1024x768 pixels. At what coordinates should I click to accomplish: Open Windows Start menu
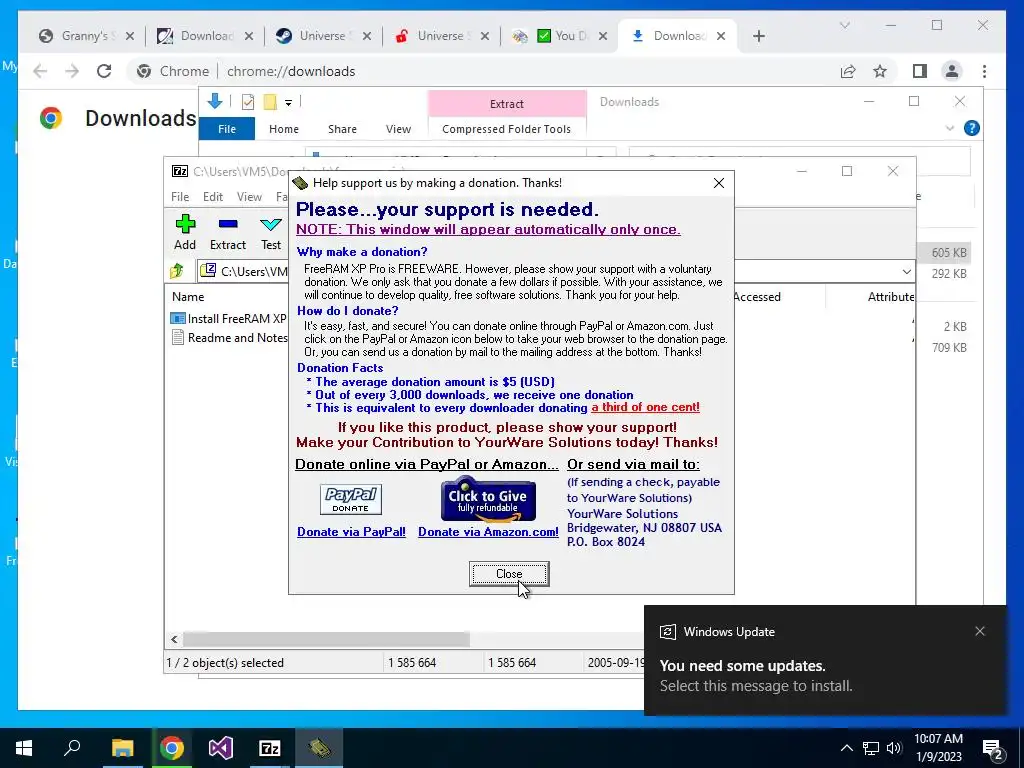point(24,748)
